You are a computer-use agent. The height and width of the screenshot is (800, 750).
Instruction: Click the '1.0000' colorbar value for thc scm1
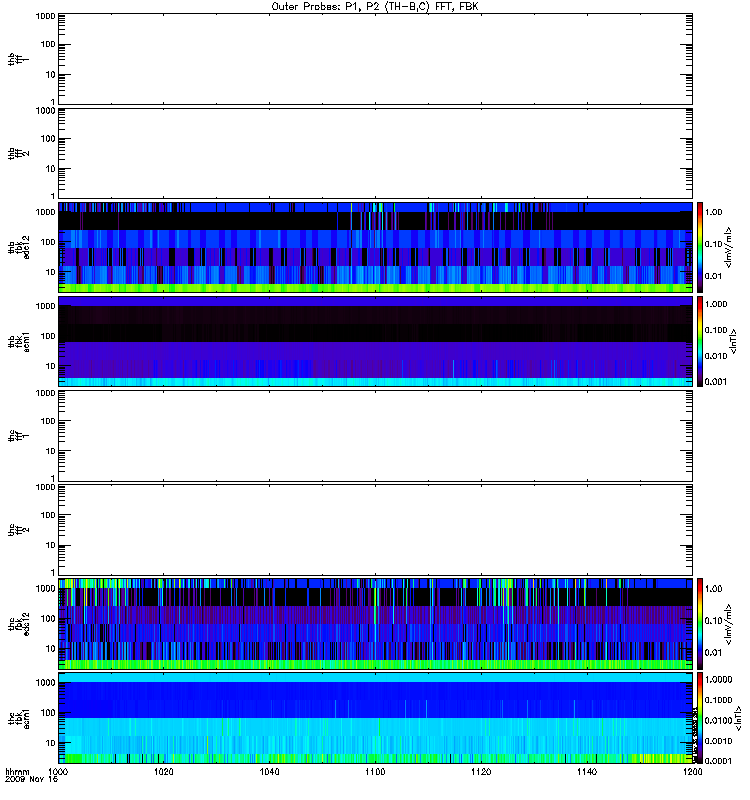(x=718, y=680)
